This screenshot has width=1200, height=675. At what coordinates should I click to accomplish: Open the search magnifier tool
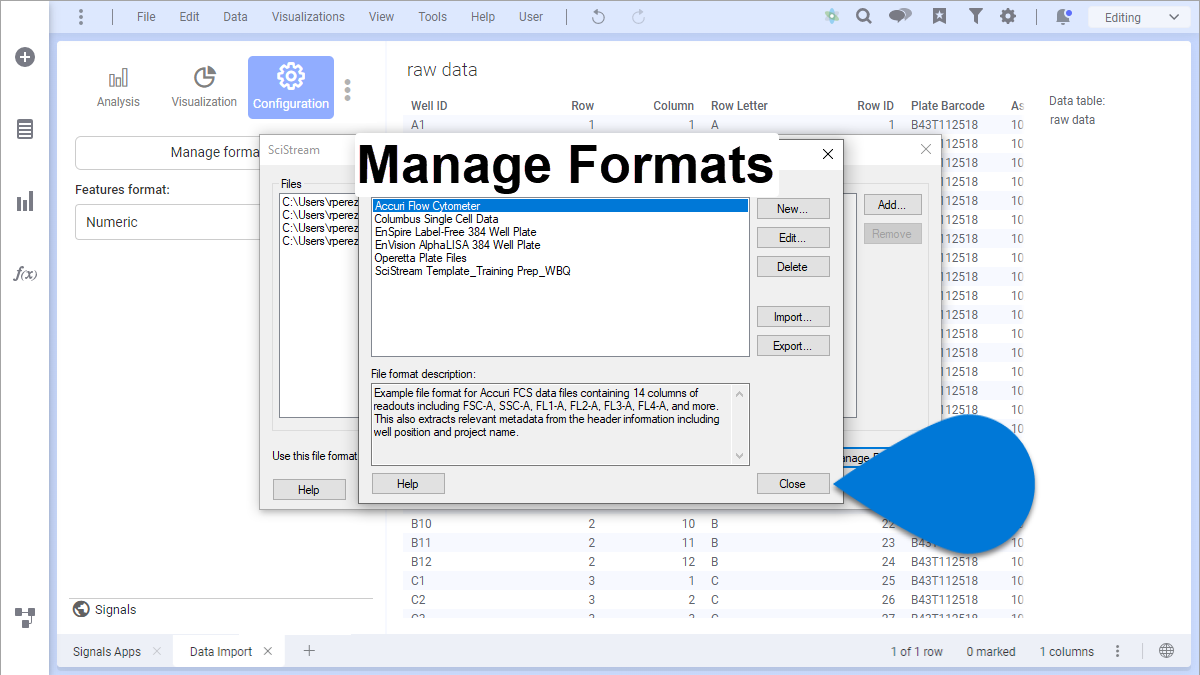pos(864,17)
